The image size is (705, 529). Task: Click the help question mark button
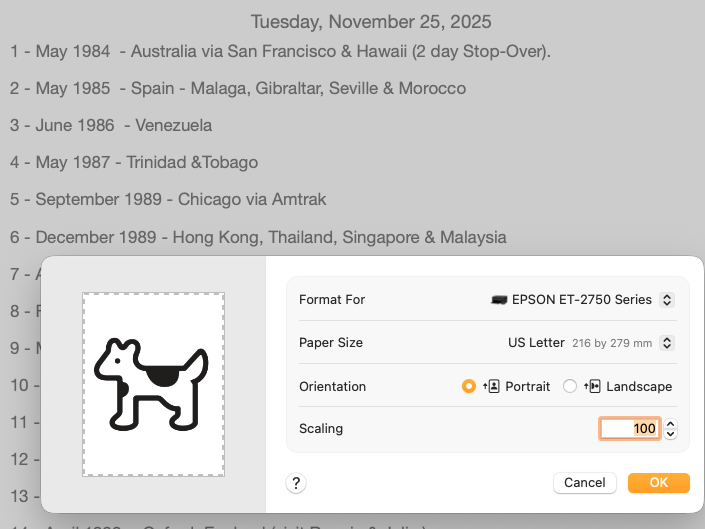pyautogui.click(x=296, y=483)
